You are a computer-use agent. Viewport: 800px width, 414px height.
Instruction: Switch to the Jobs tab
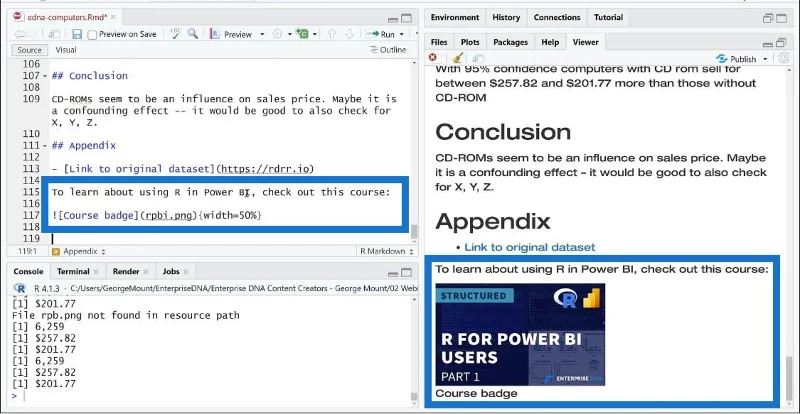tap(171, 272)
